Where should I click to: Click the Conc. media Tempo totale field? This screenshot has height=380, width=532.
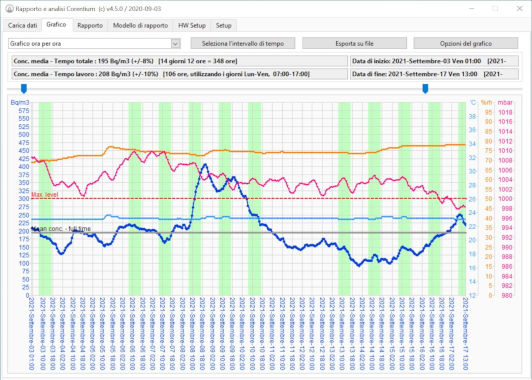click(180, 61)
